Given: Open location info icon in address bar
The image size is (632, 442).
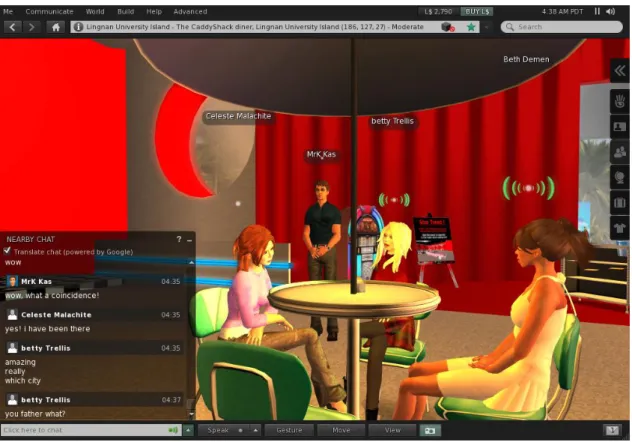Looking at the screenshot, I should (78, 27).
